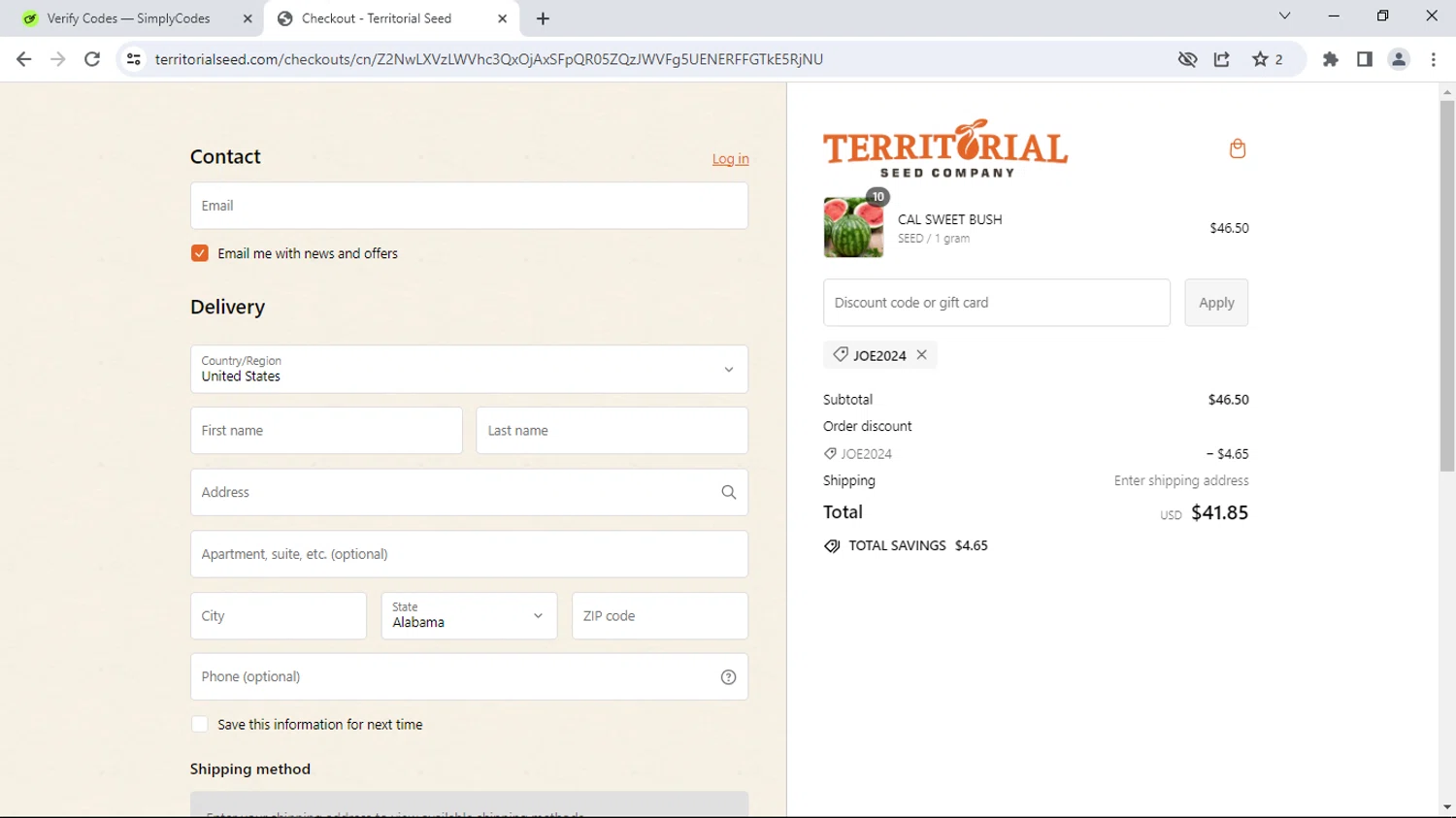Open the tab search chevron
This screenshot has height=818, width=1456.
pos(1284,16)
